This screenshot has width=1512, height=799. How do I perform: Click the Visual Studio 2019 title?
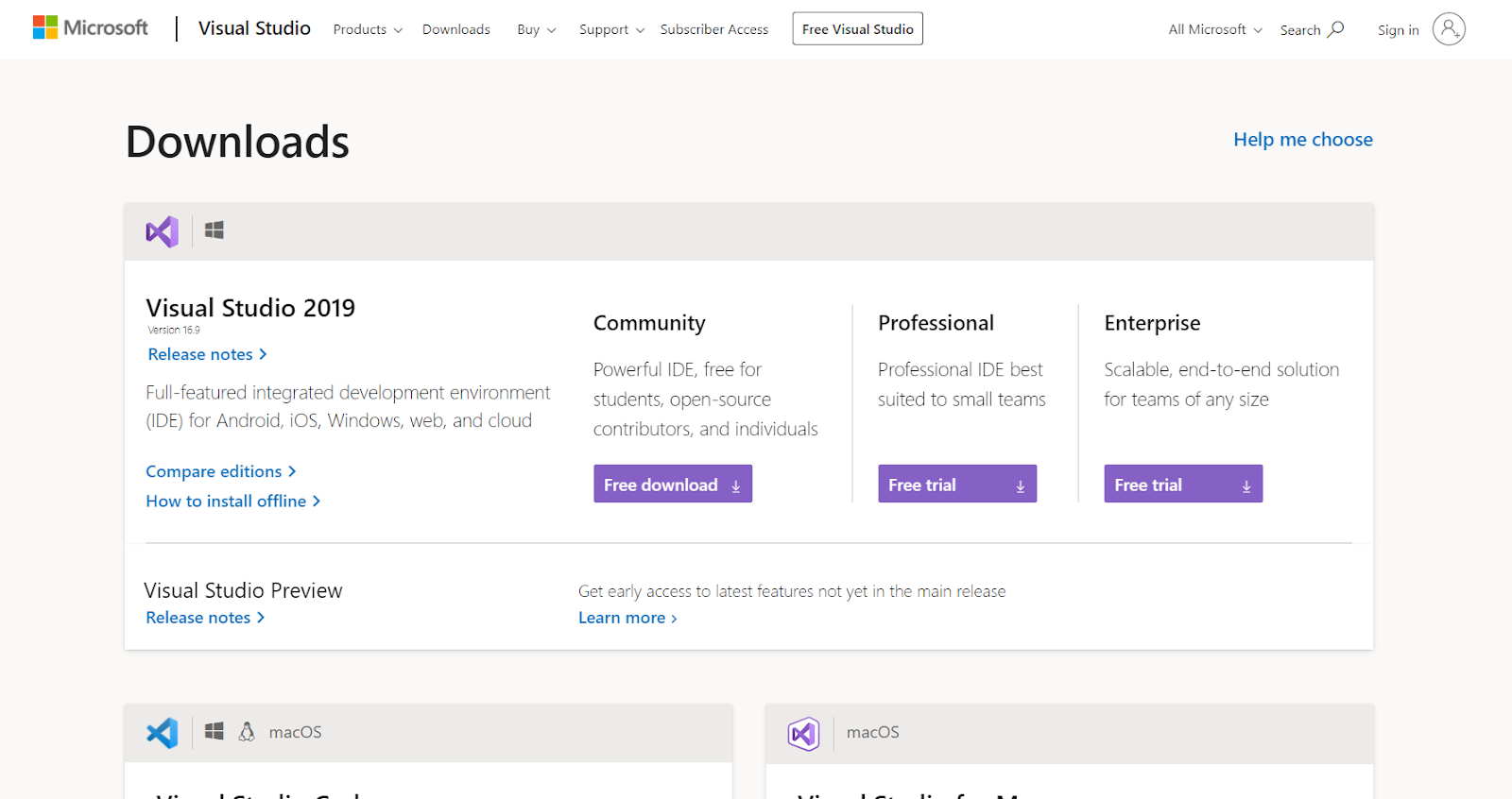point(250,308)
